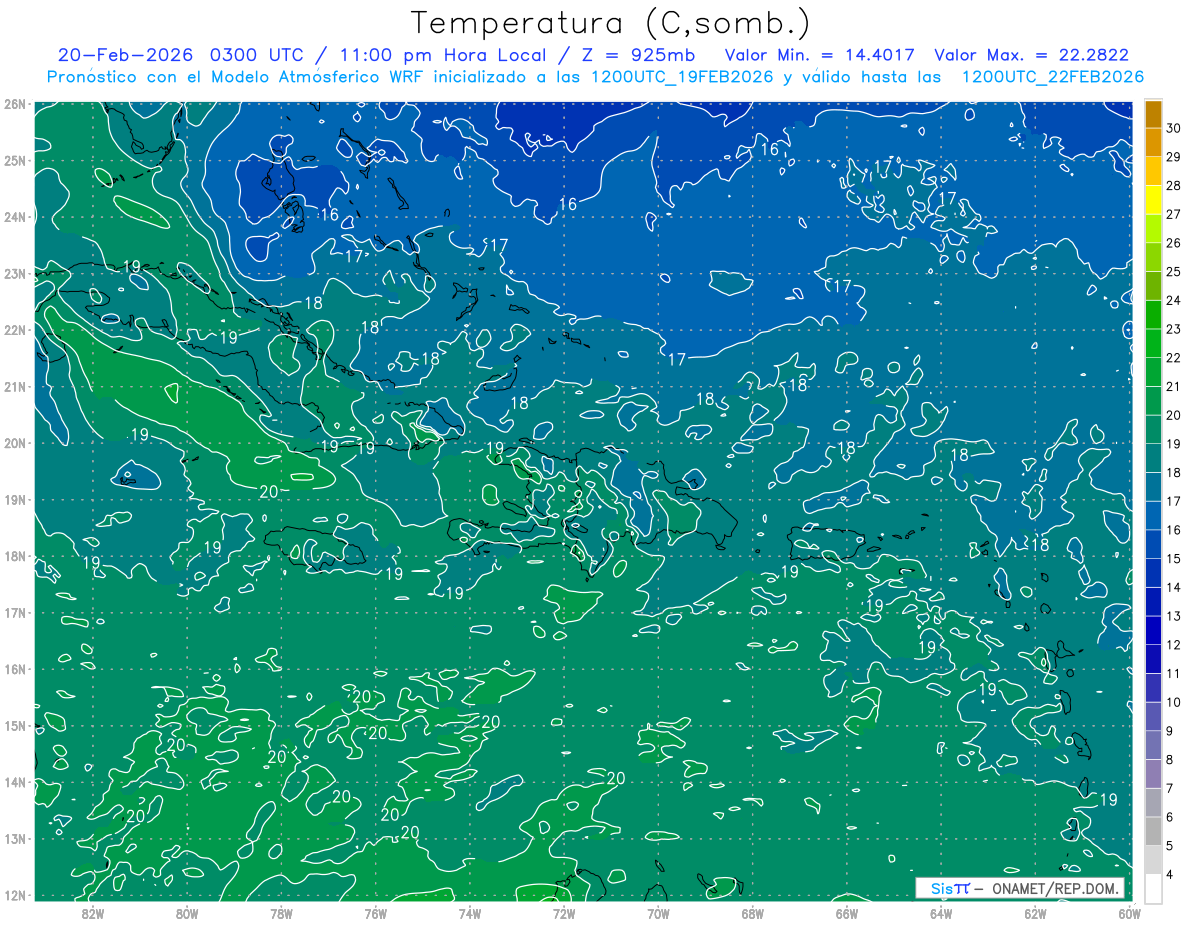Select the '1200UTC_22FEB2026' valid-until time
This screenshot has height=927, width=1200.
(x=1053, y=77)
